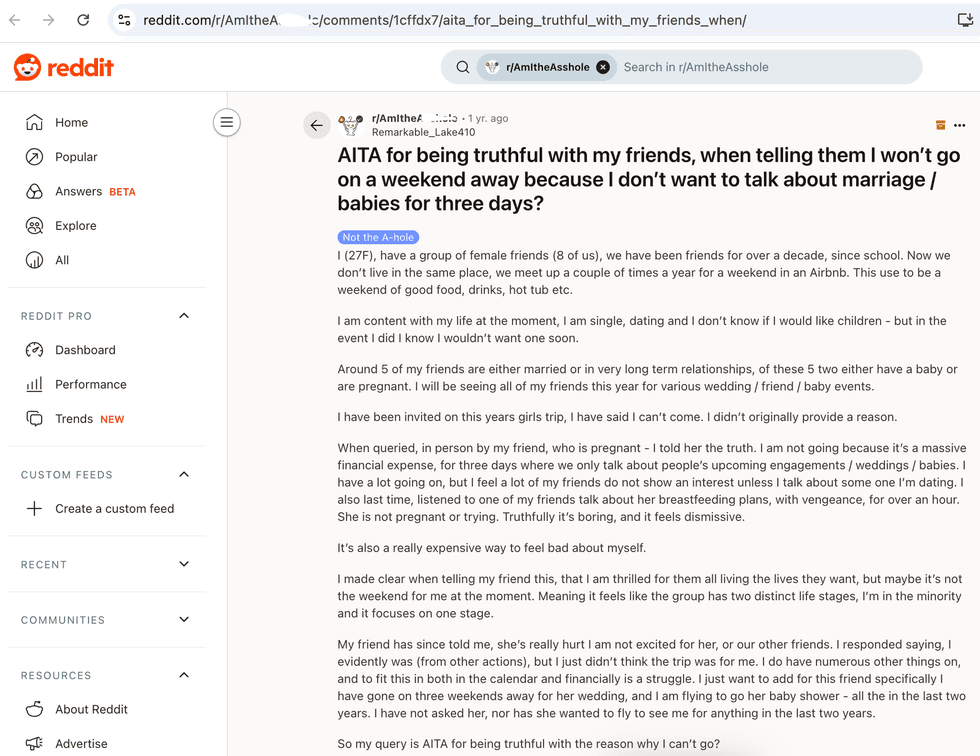Click the CUSTOM FEEDS section heading

[67, 475]
